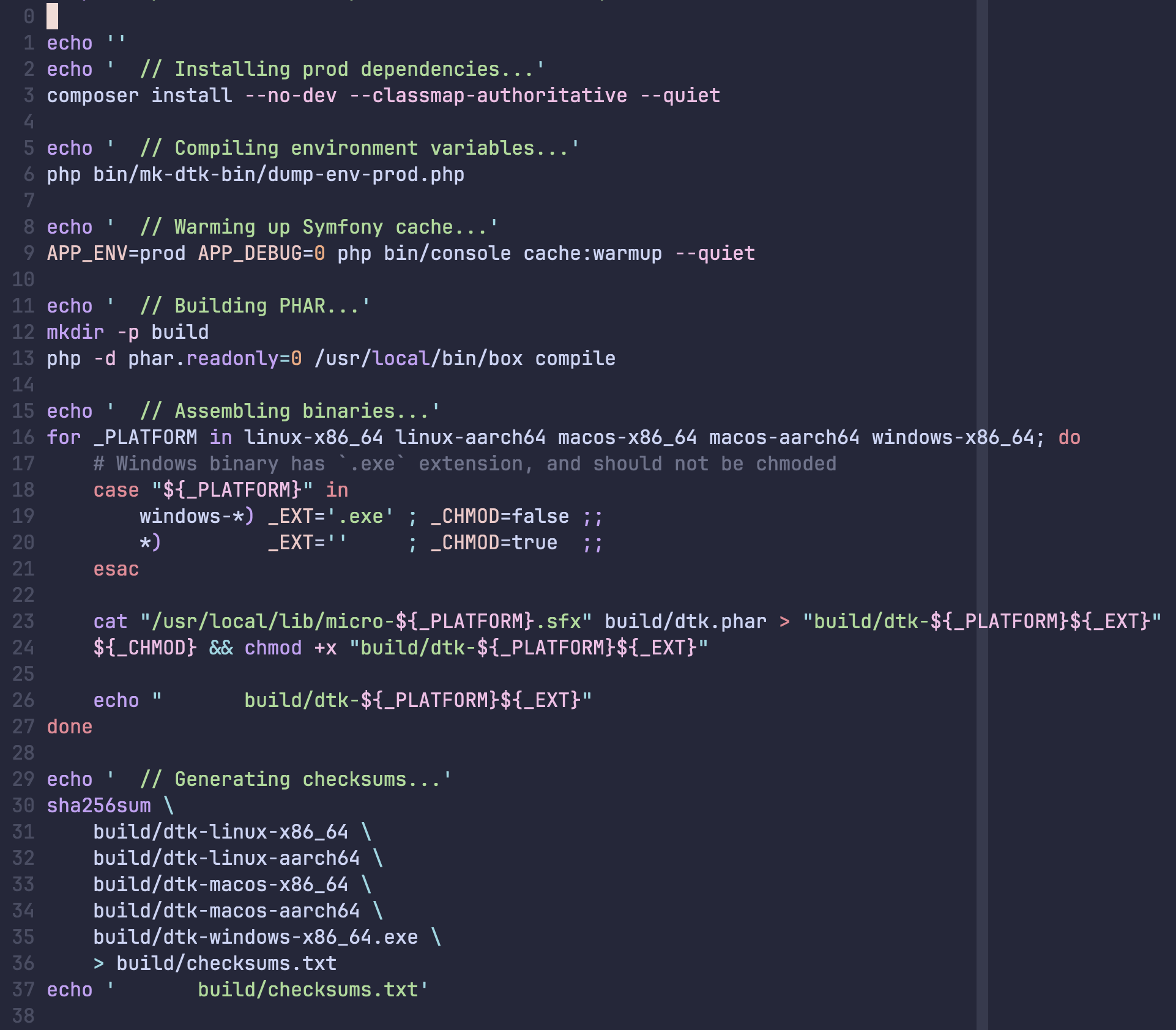
Task: Click the do keyword ending the for line
Action: click(x=1069, y=437)
